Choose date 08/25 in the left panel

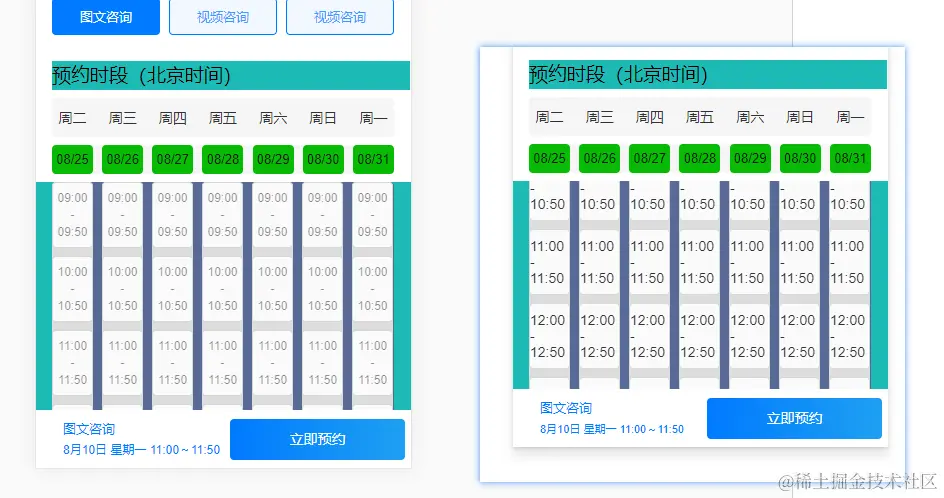(x=72, y=160)
